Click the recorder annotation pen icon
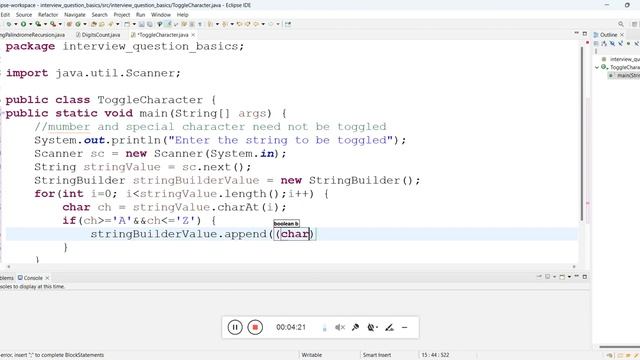 pos(389,327)
